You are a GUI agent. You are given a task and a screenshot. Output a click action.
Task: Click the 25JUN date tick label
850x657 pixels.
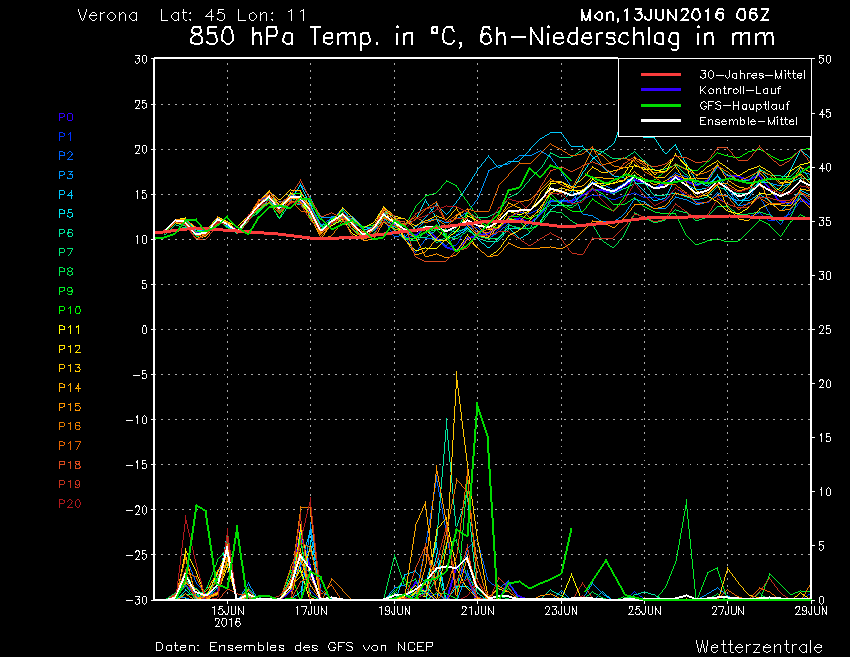pyautogui.click(x=645, y=611)
